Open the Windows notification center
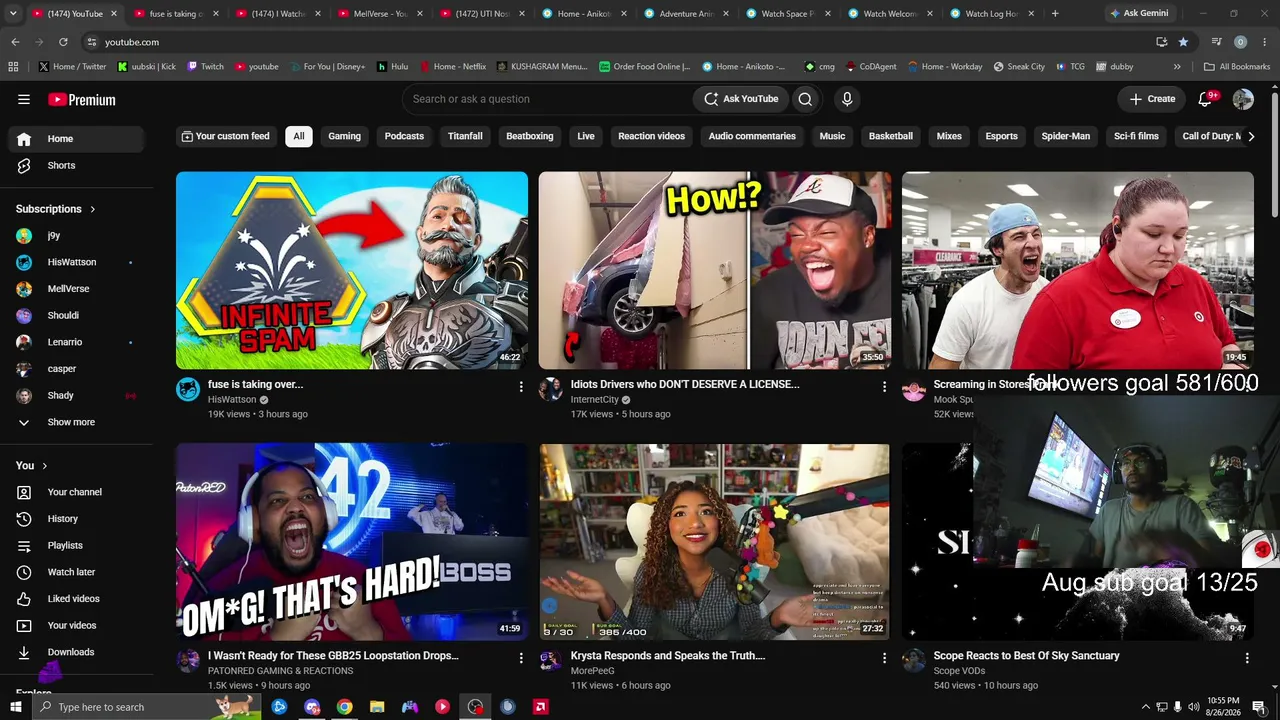 (1259, 707)
